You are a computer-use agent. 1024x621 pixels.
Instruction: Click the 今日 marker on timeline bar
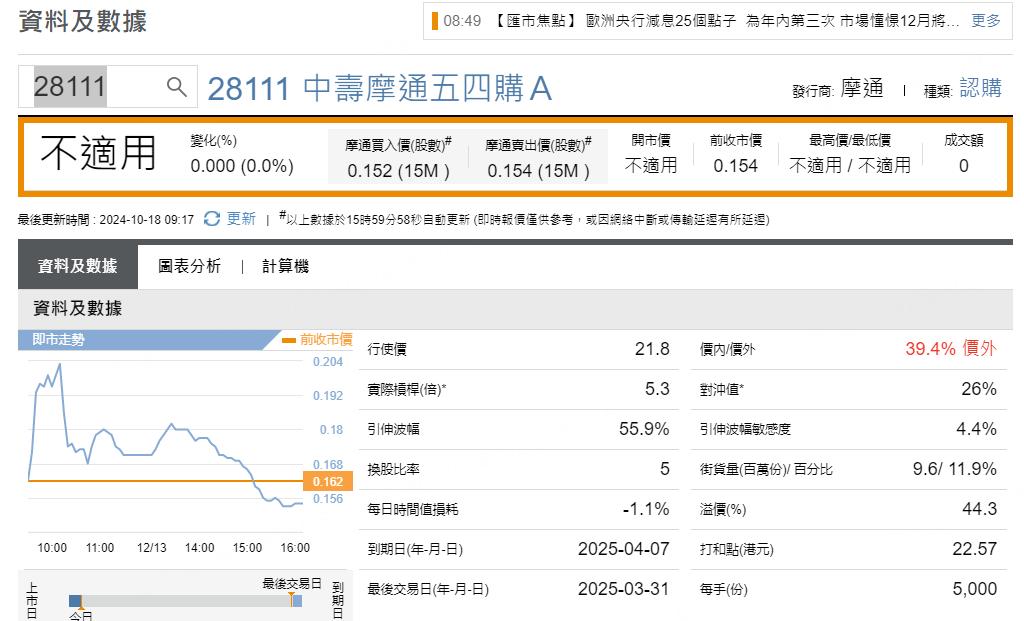point(76,601)
